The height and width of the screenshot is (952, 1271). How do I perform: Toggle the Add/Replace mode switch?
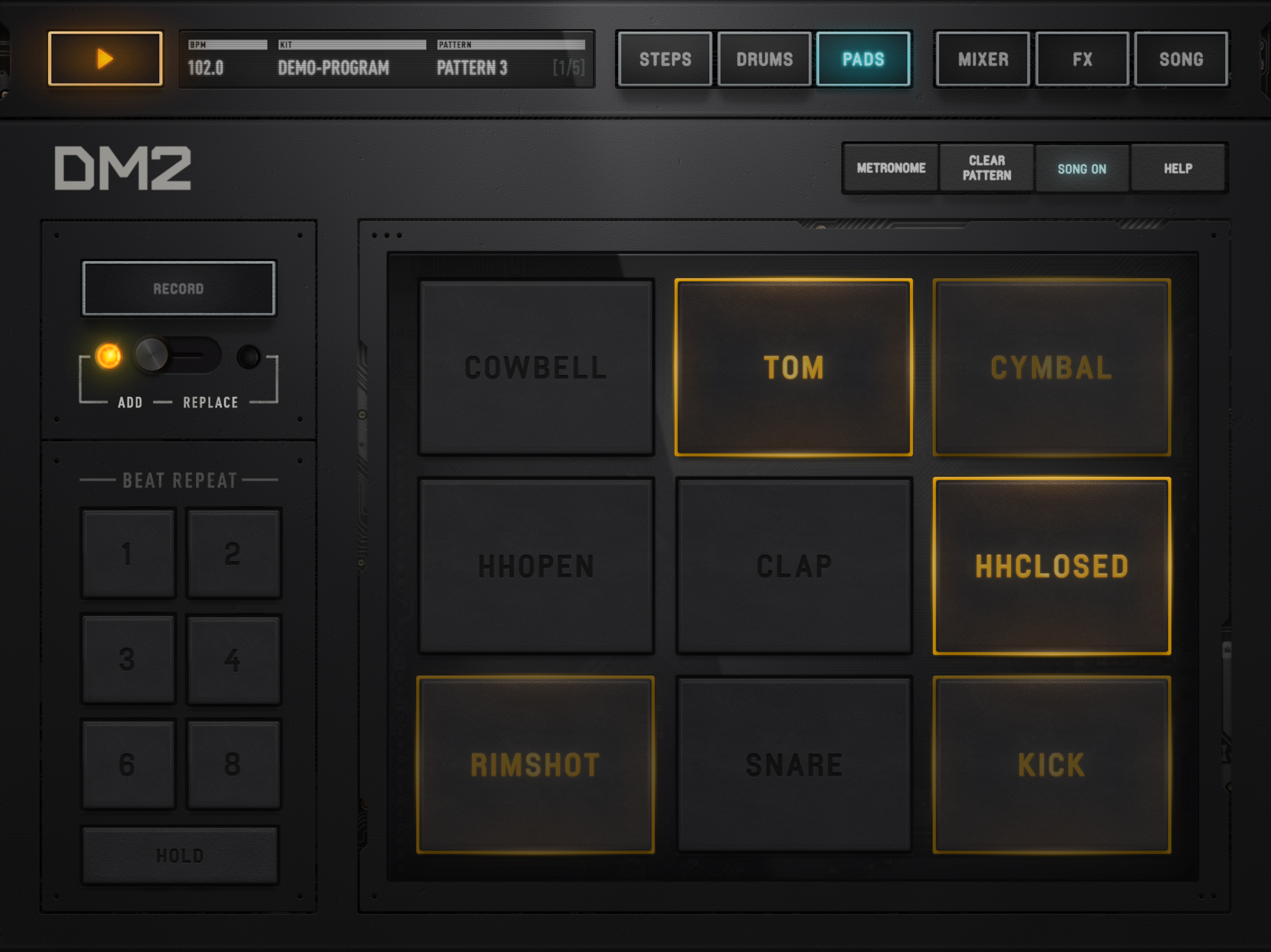click(x=178, y=355)
